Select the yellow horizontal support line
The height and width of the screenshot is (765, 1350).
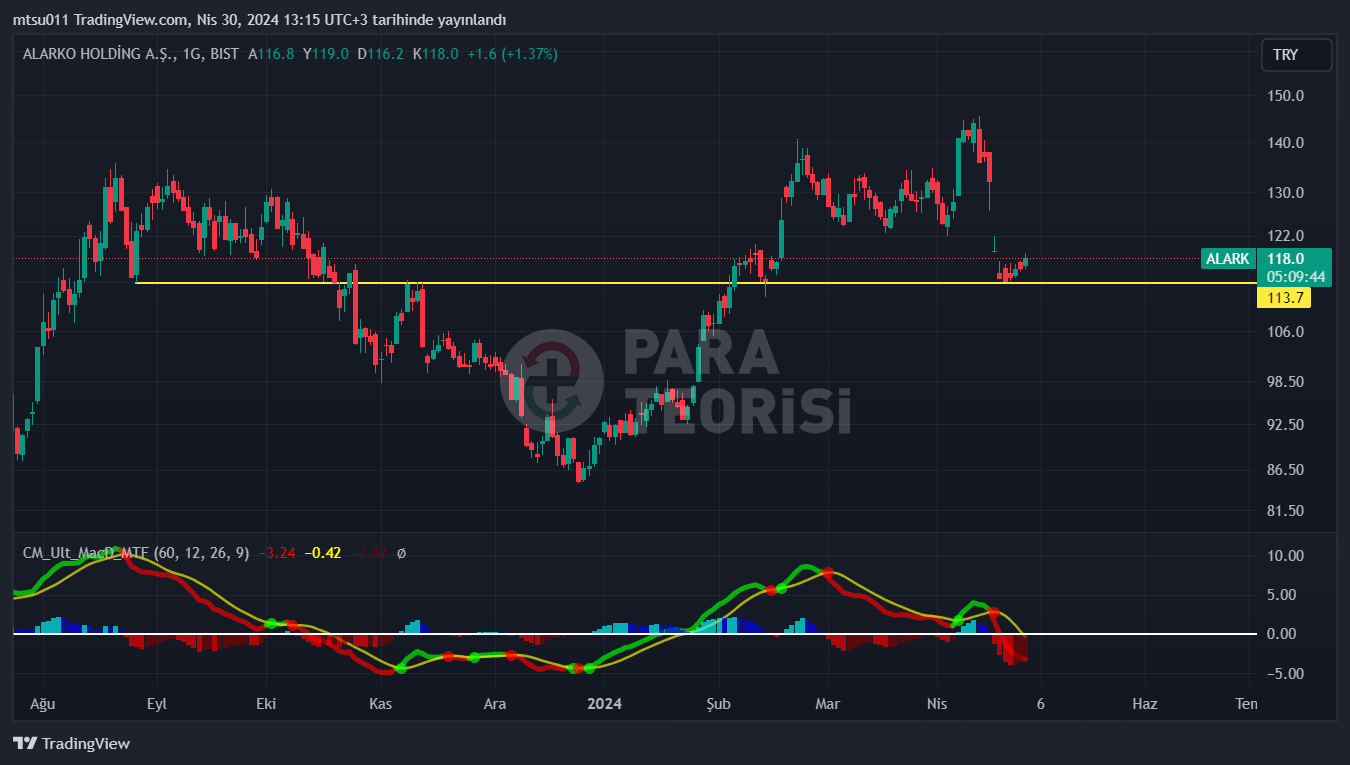pyautogui.click(x=695, y=283)
